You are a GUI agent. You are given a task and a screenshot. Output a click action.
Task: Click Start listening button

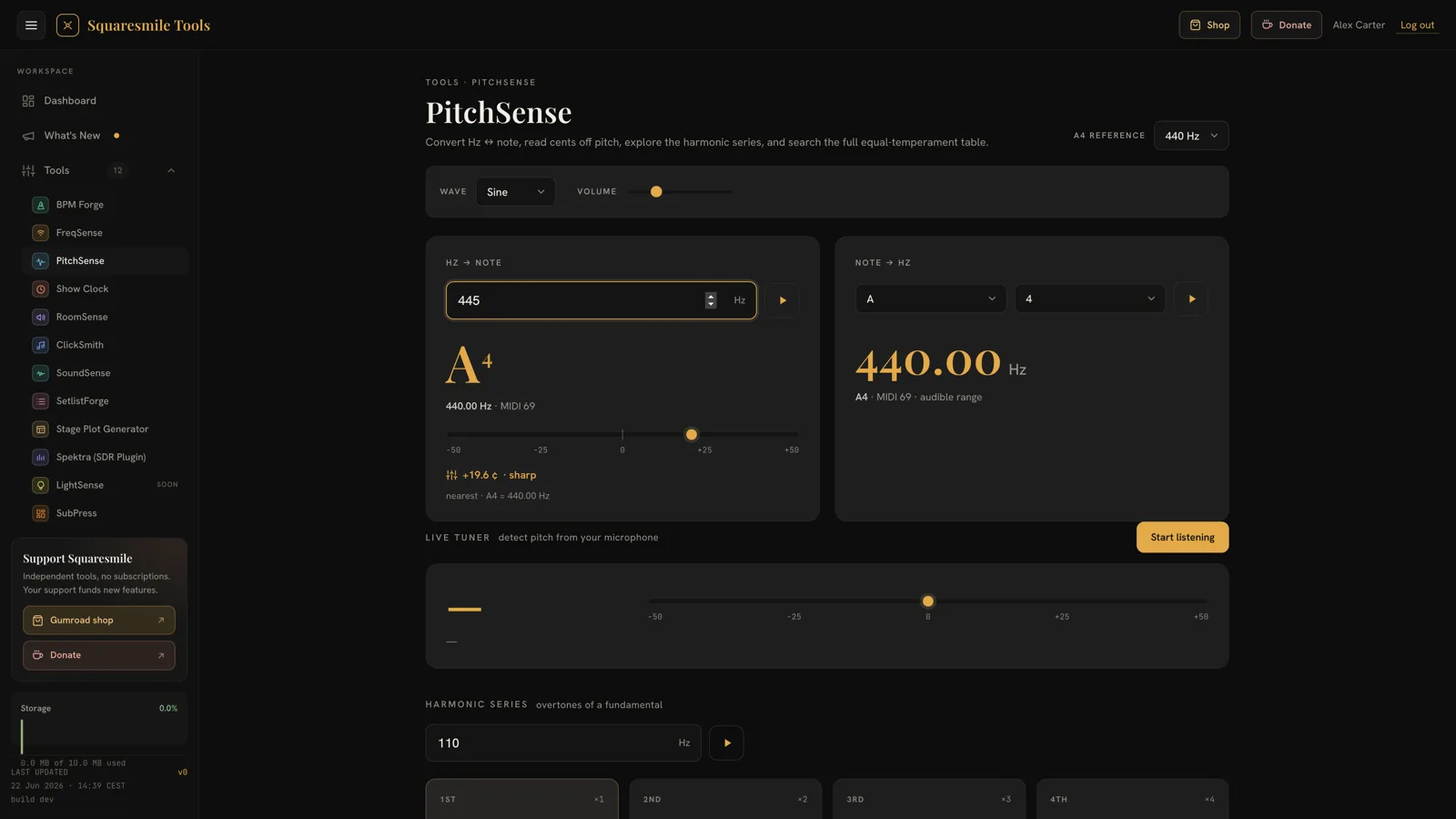click(x=1182, y=537)
